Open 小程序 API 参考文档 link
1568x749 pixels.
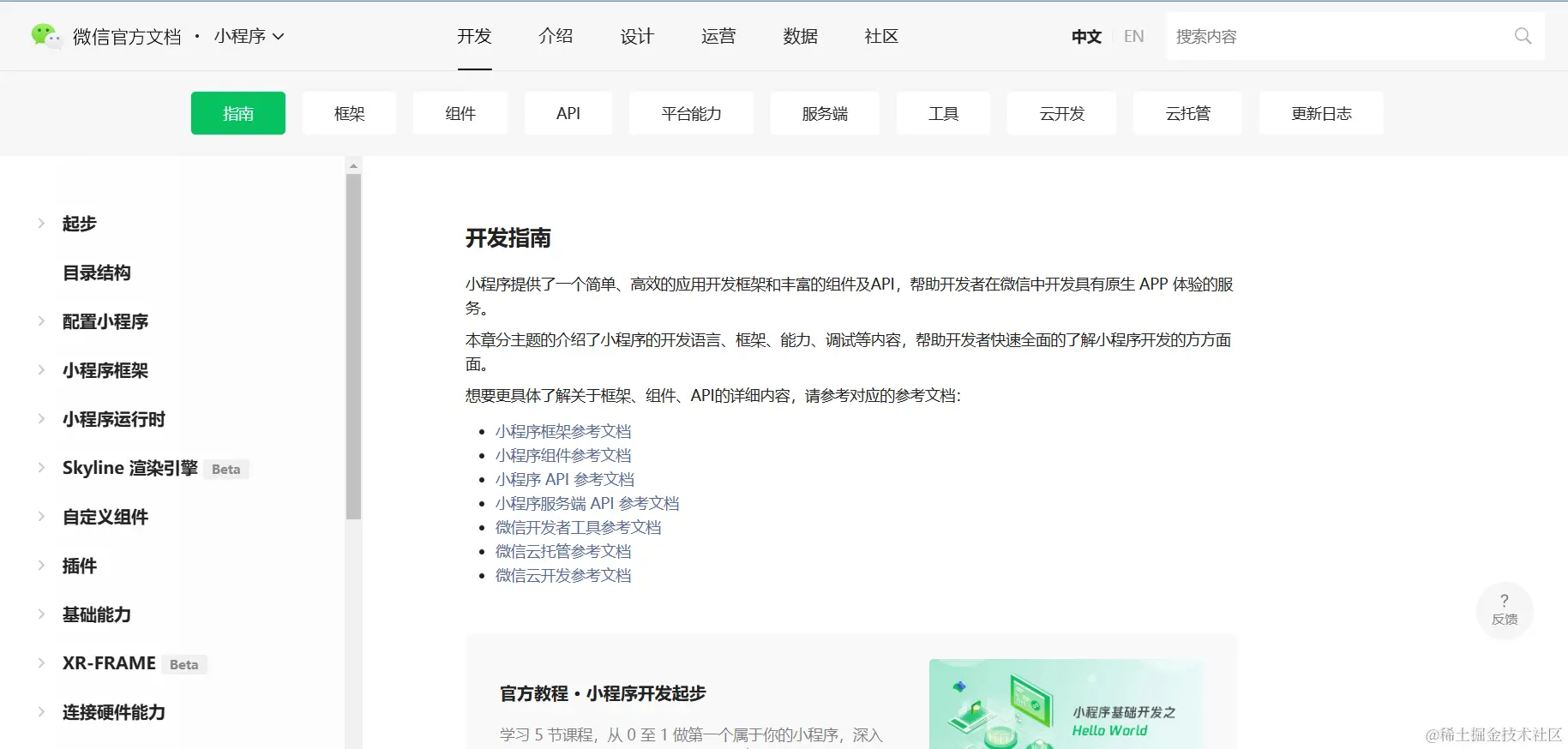click(565, 479)
